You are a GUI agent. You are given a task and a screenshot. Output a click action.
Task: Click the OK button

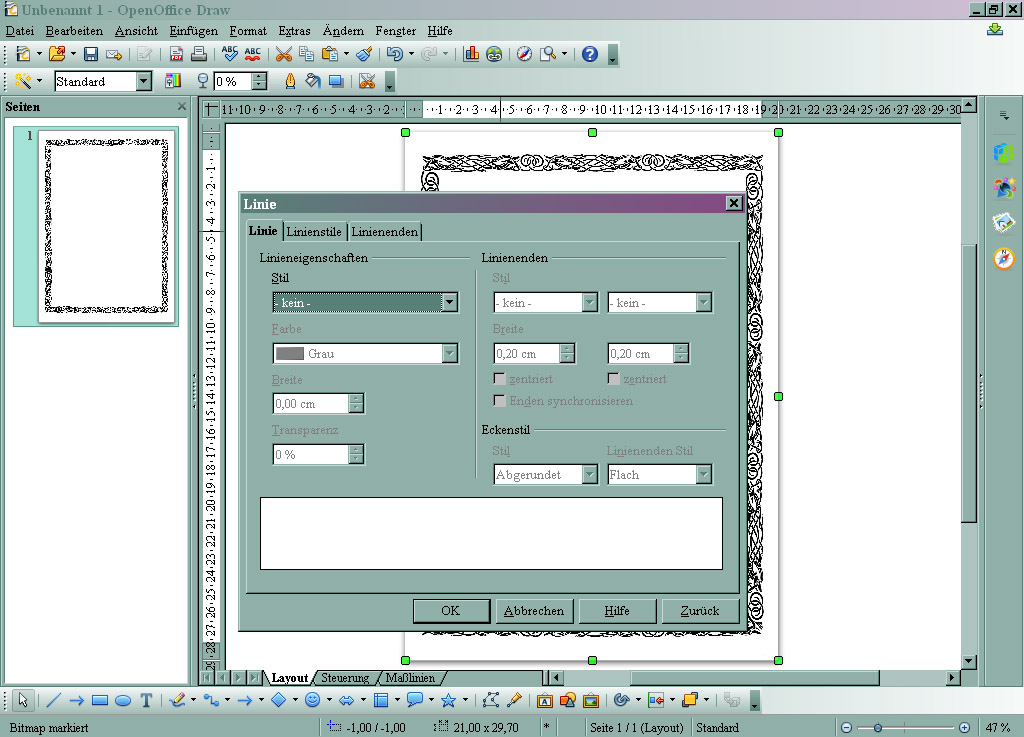[x=451, y=610]
